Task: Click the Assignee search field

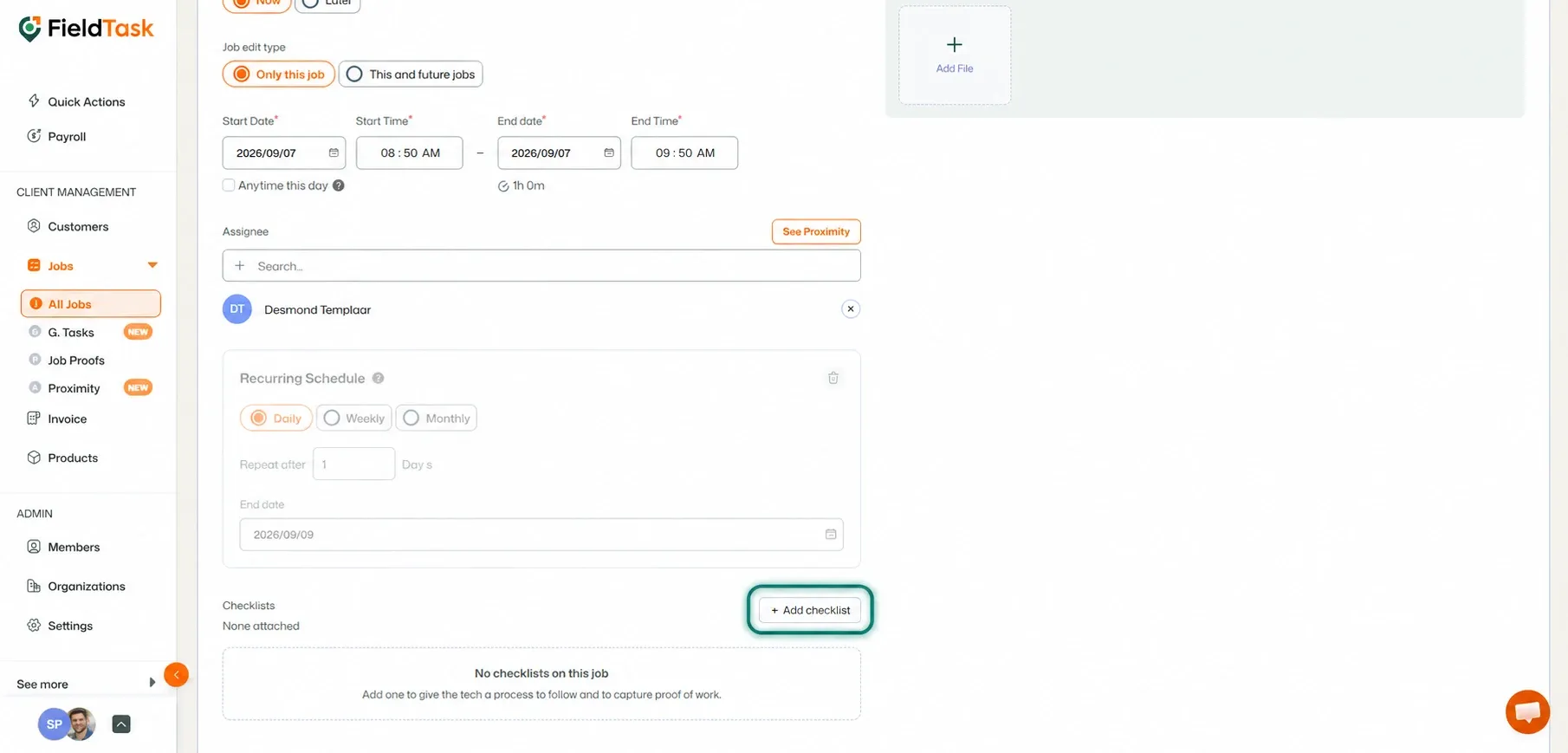Action: click(541, 266)
